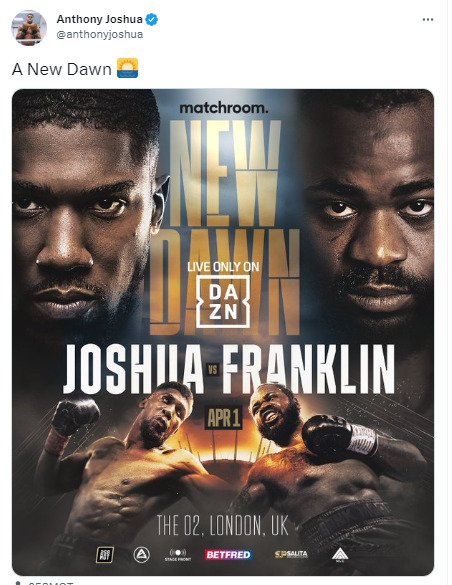Screen dimensions: 452x585
Task: Click the @anthonyjoshua handle
Action: click(x=100, y=34)
